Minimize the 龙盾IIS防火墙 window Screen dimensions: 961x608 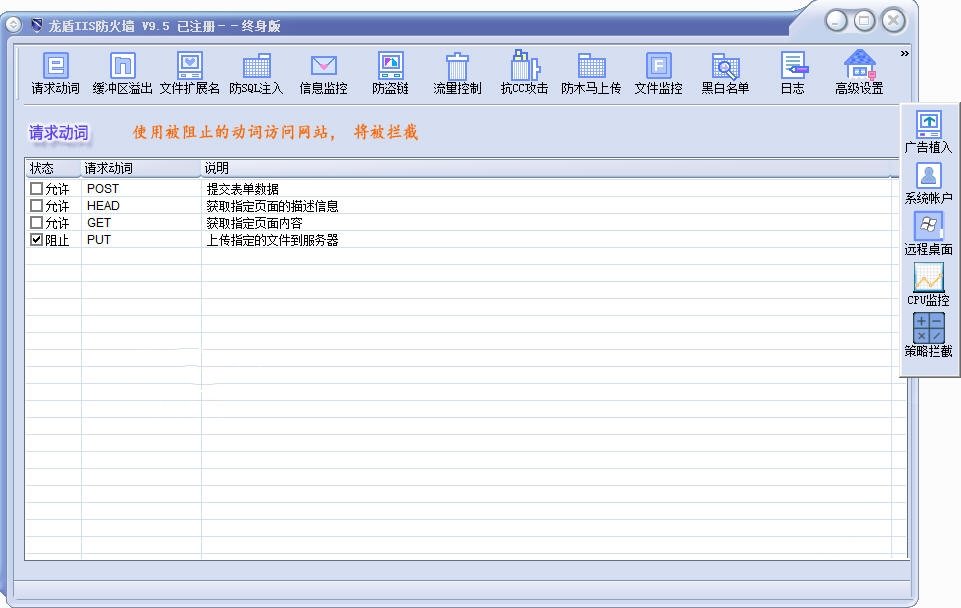coord(836,21)
